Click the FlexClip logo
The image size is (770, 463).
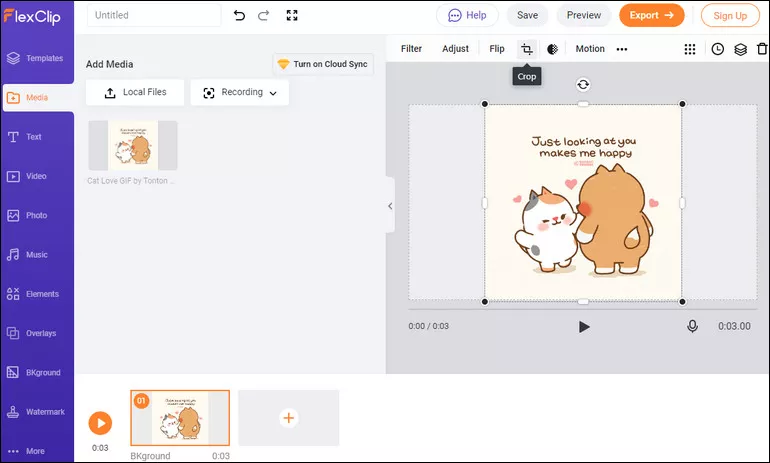click(32, 16)
